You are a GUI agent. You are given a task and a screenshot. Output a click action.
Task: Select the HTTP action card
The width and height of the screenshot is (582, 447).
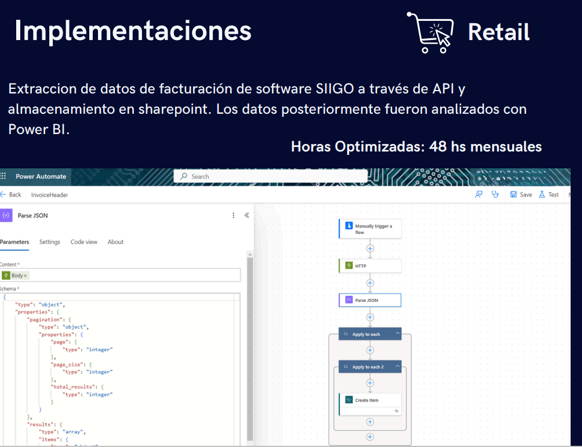(x=370, y=266)
